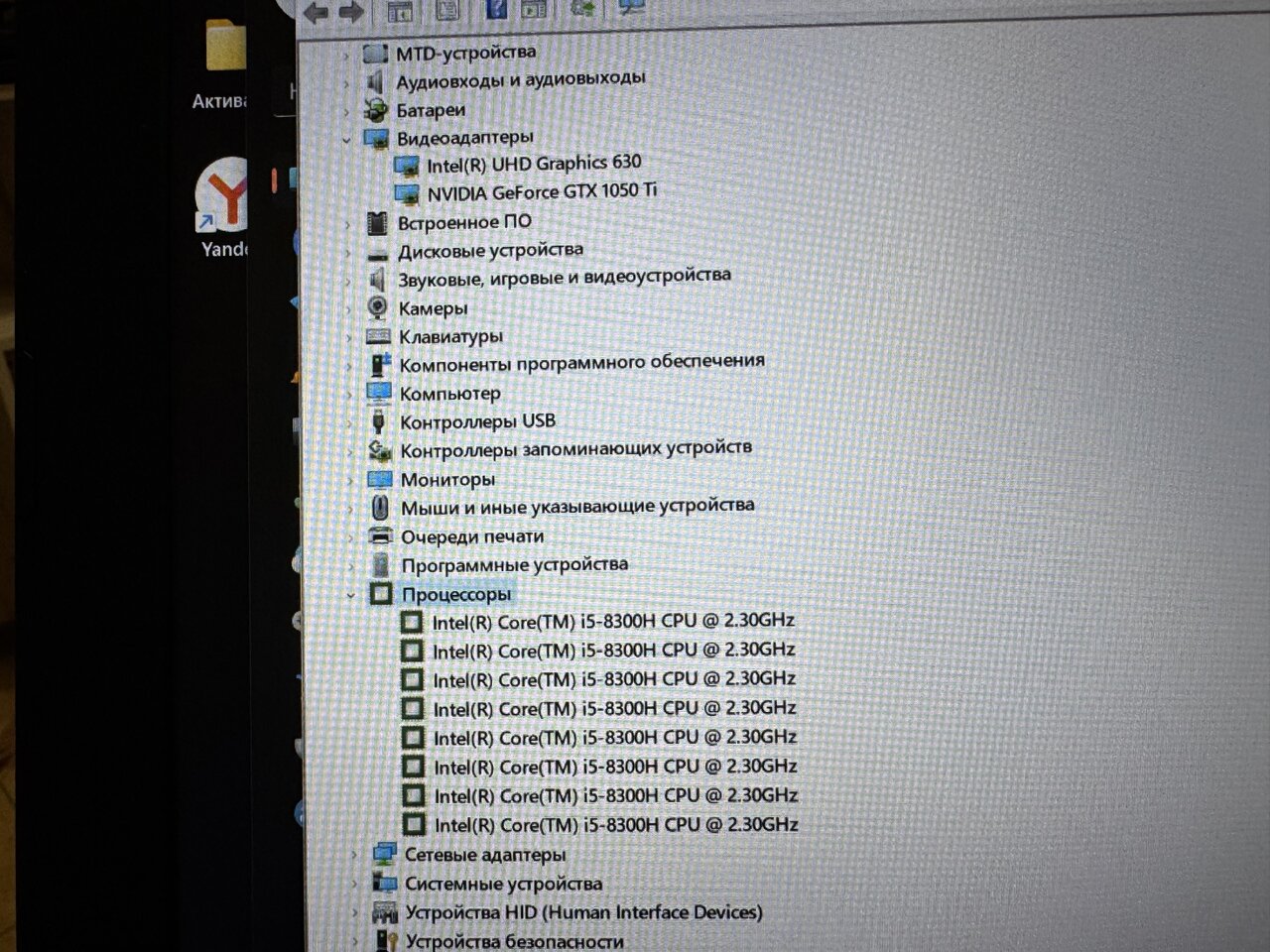
Task: Select NVIDIA GeForce GTX 1050 Ti device
Action: [542, 191]
